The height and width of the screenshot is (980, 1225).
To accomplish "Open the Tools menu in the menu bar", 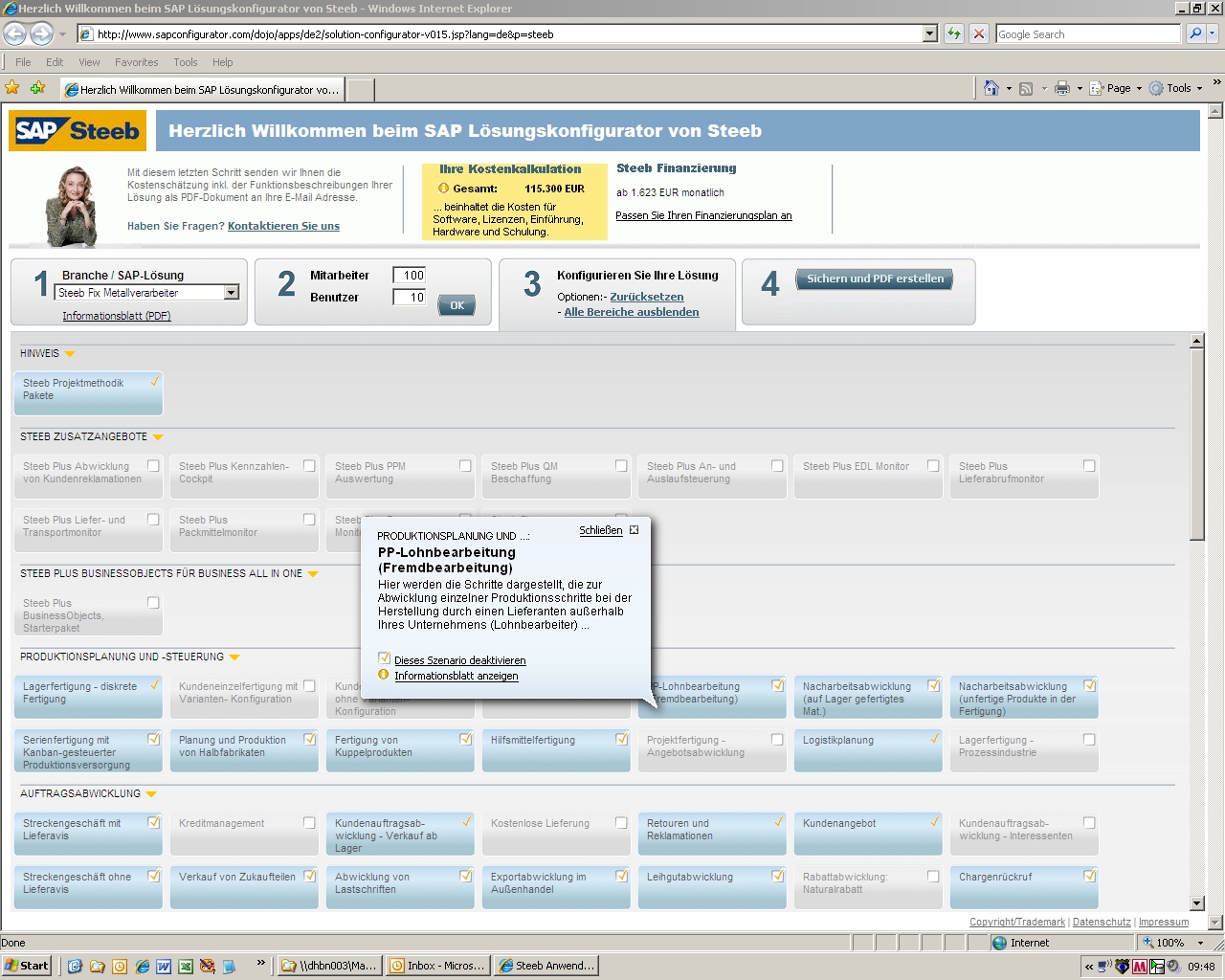I will click(185, 61).
